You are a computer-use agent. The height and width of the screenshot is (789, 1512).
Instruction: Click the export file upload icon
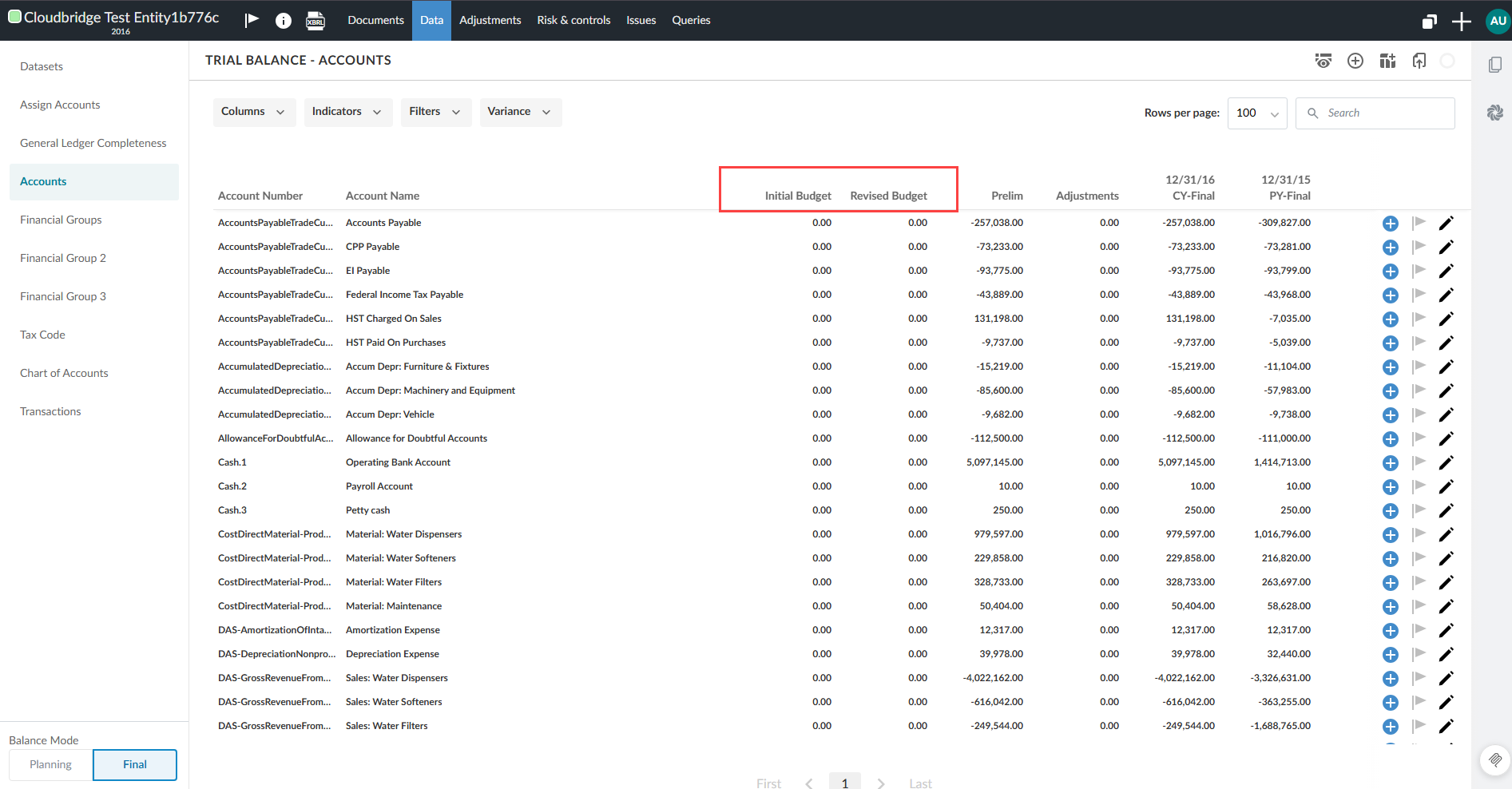pos(1419,61)
